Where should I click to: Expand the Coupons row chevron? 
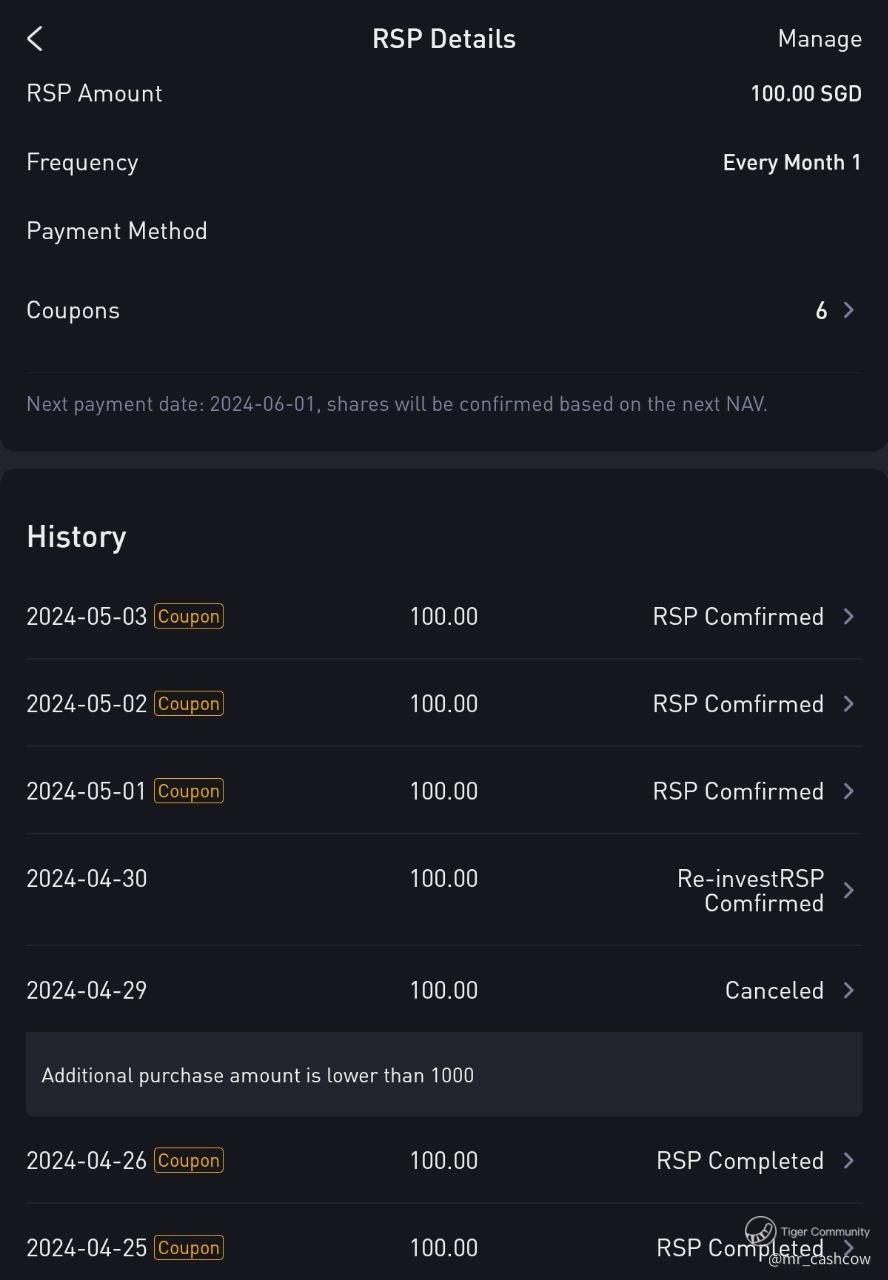(848, 310)
